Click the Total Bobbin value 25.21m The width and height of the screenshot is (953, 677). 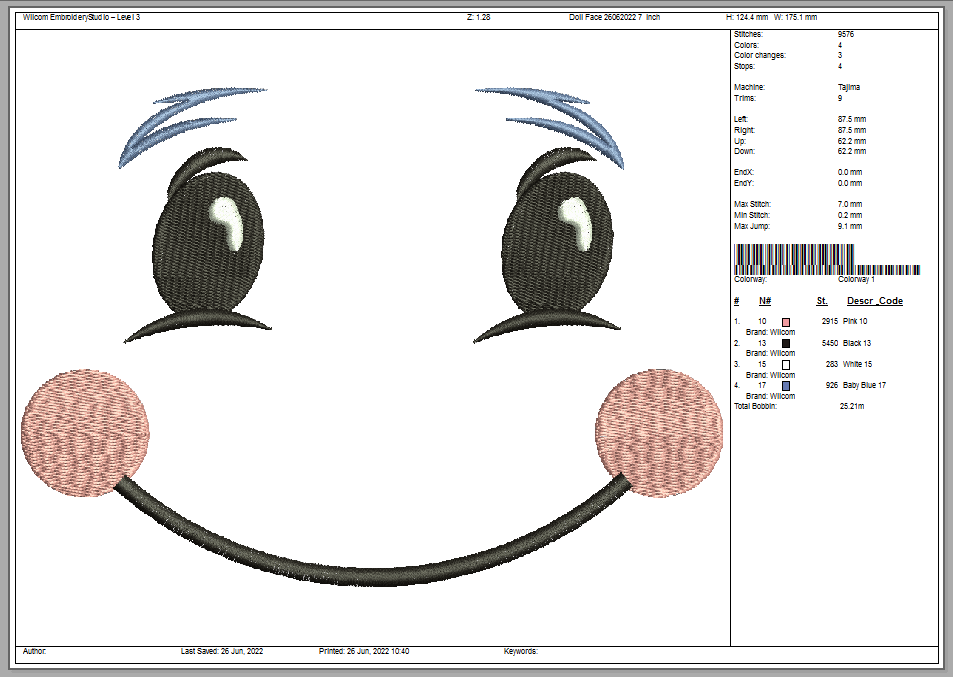852,407
